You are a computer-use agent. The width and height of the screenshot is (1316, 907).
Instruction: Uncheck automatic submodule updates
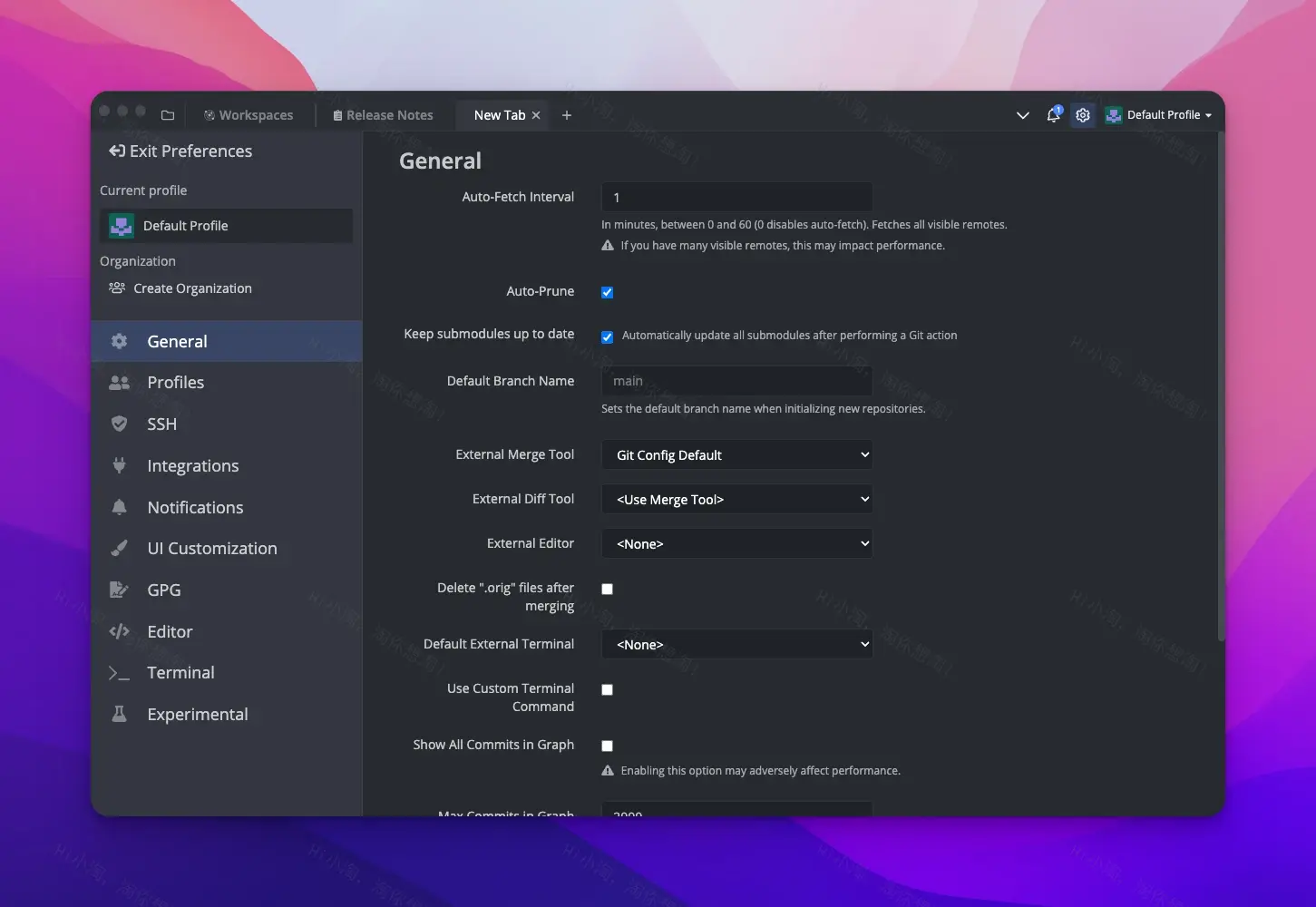point(607,336)
